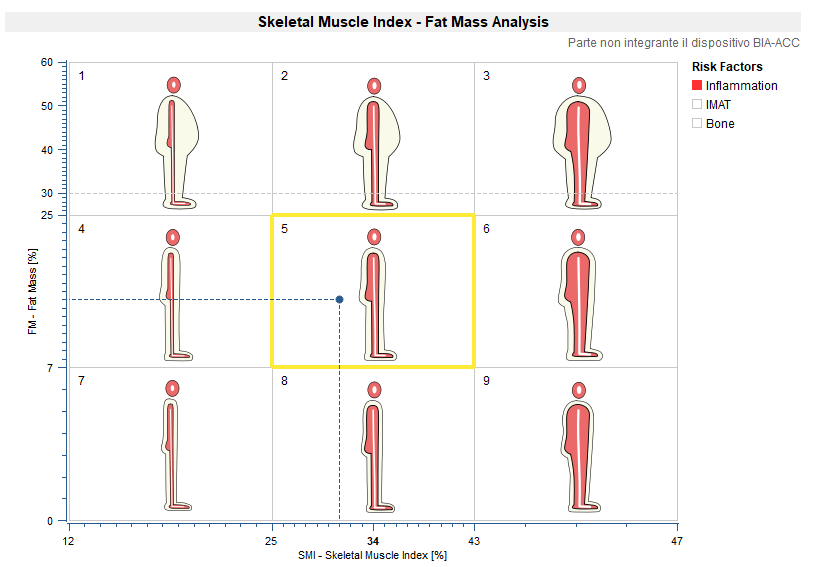Click the Skeletal Muscle Index - Fat Mass Analysis title
This screenshot has width=830, height=567.
pos(403,22)
